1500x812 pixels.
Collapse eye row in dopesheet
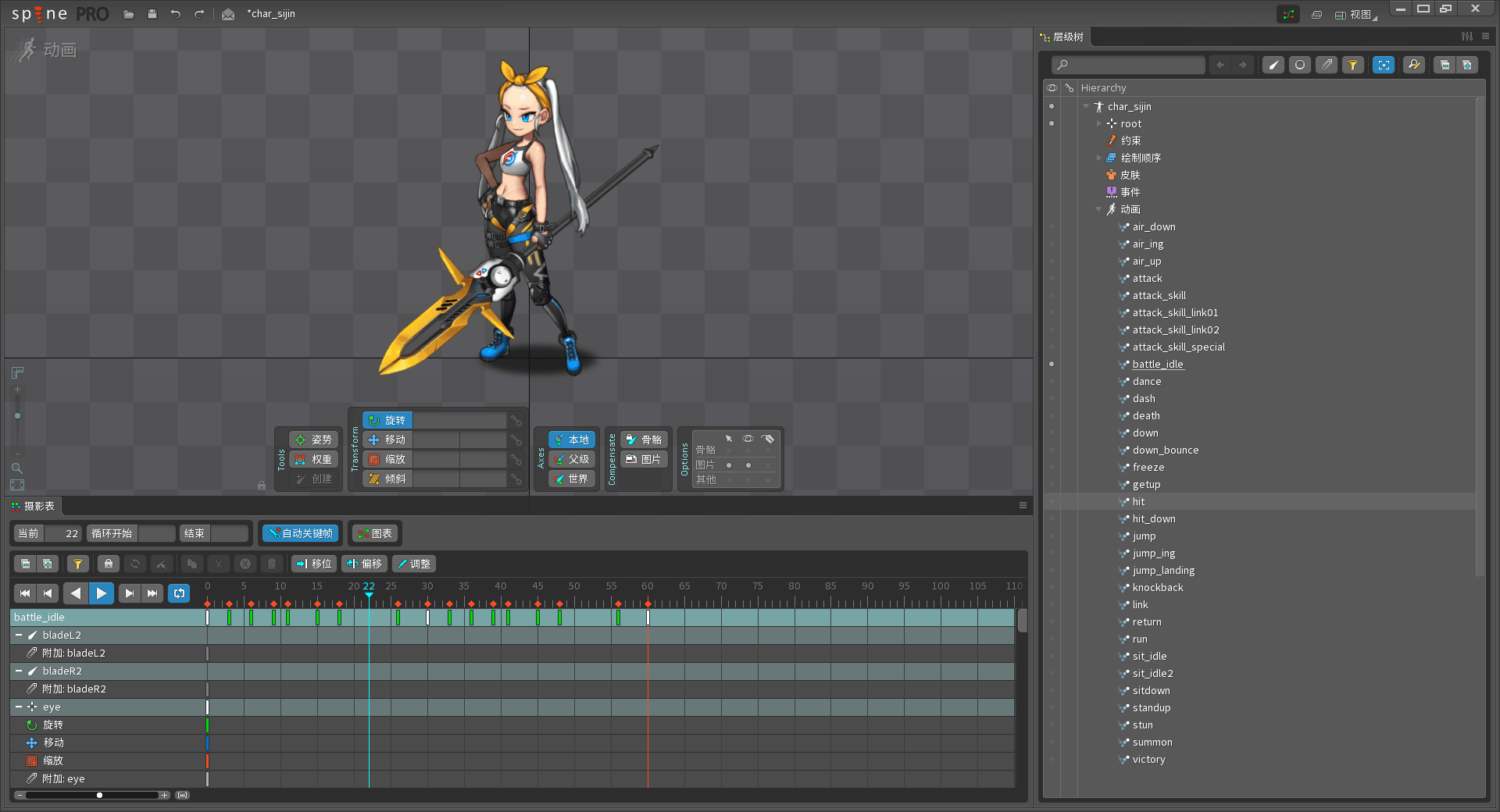click(x=19, y=707)
